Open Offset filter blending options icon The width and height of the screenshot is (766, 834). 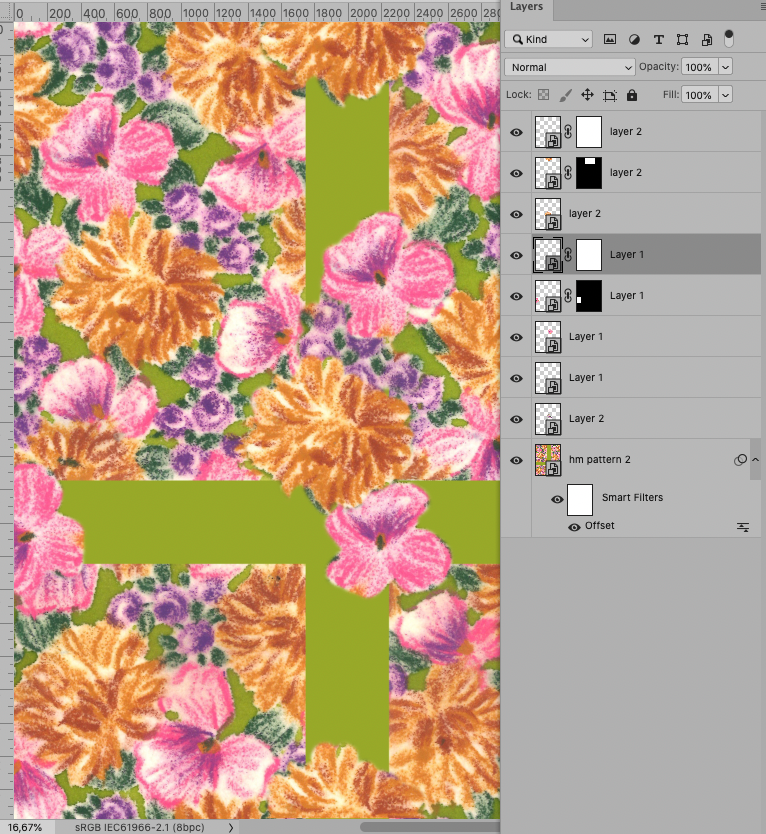pyautogui.click(x=743, y=527)
